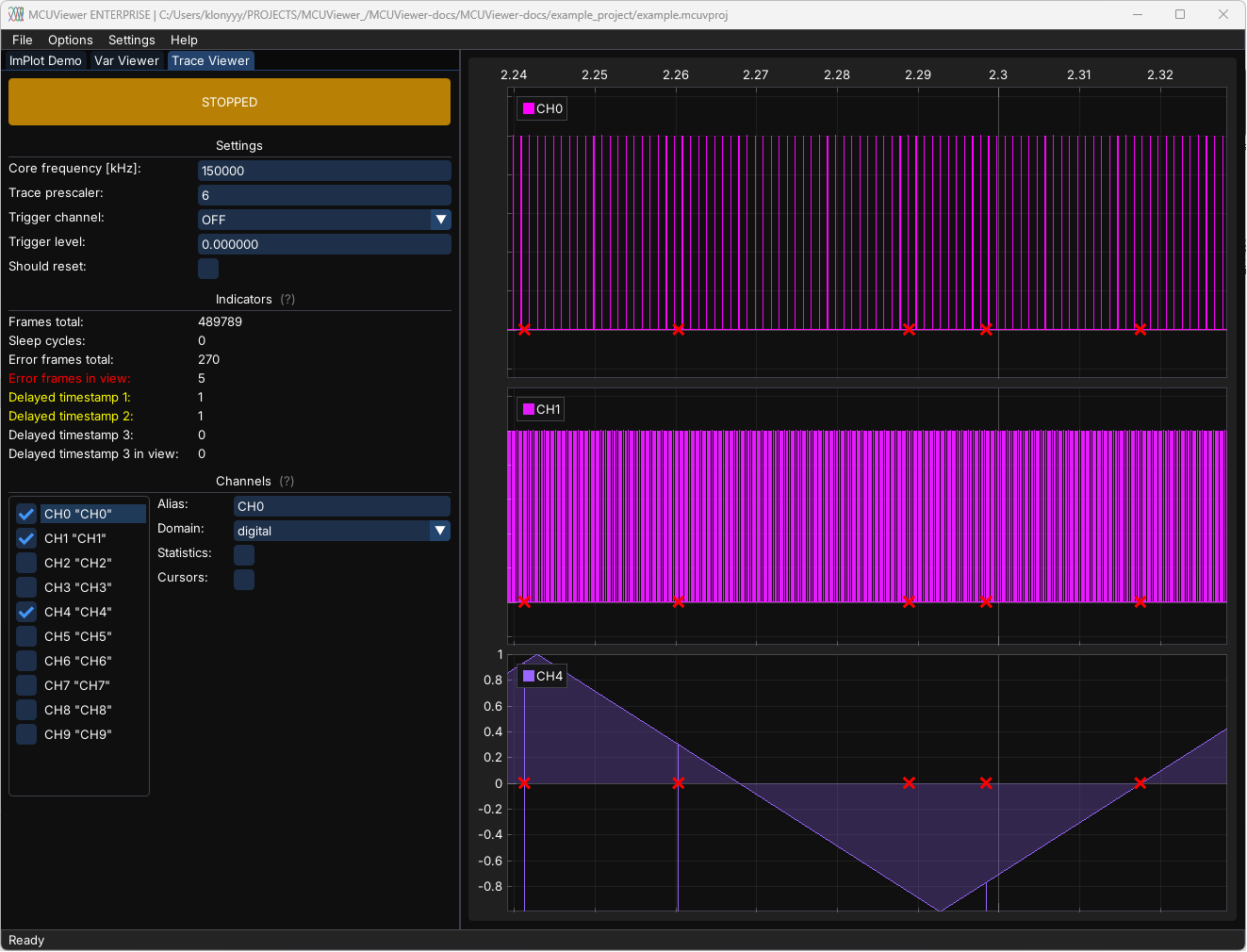The image size is (1247, 952).
Task: Click the CH1 legend entry in plot
Action: pos(542,410)
